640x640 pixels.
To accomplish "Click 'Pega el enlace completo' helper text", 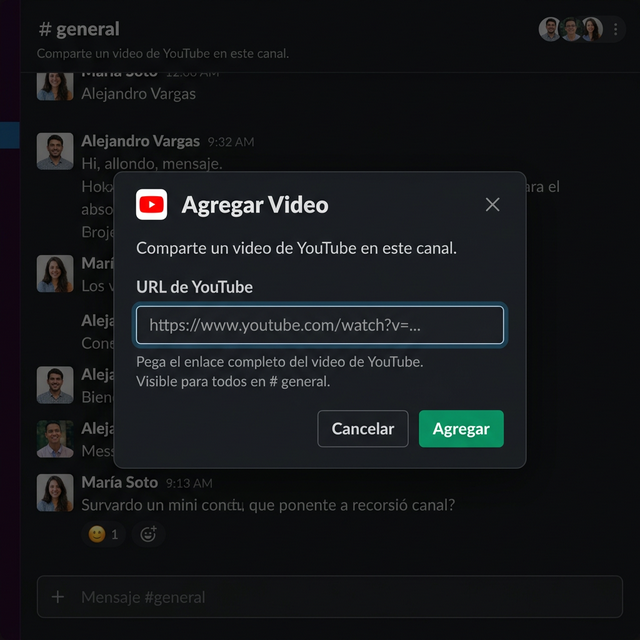I will tap(280, 362).
